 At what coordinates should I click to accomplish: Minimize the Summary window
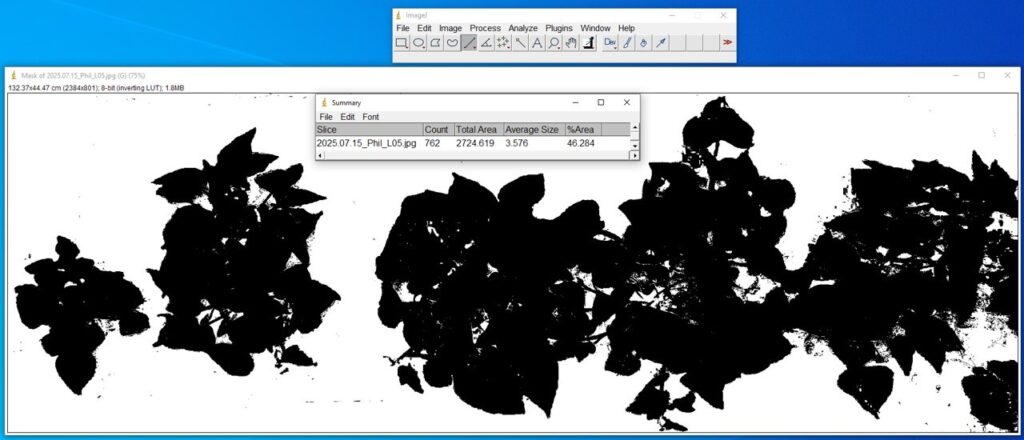click(x=575, y=102)
